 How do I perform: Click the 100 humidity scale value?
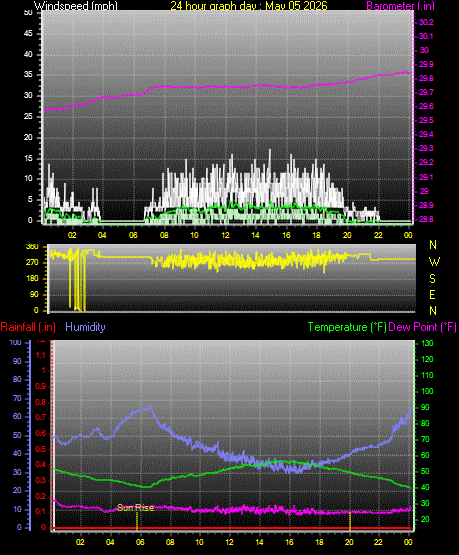click(x=16, y=342)
